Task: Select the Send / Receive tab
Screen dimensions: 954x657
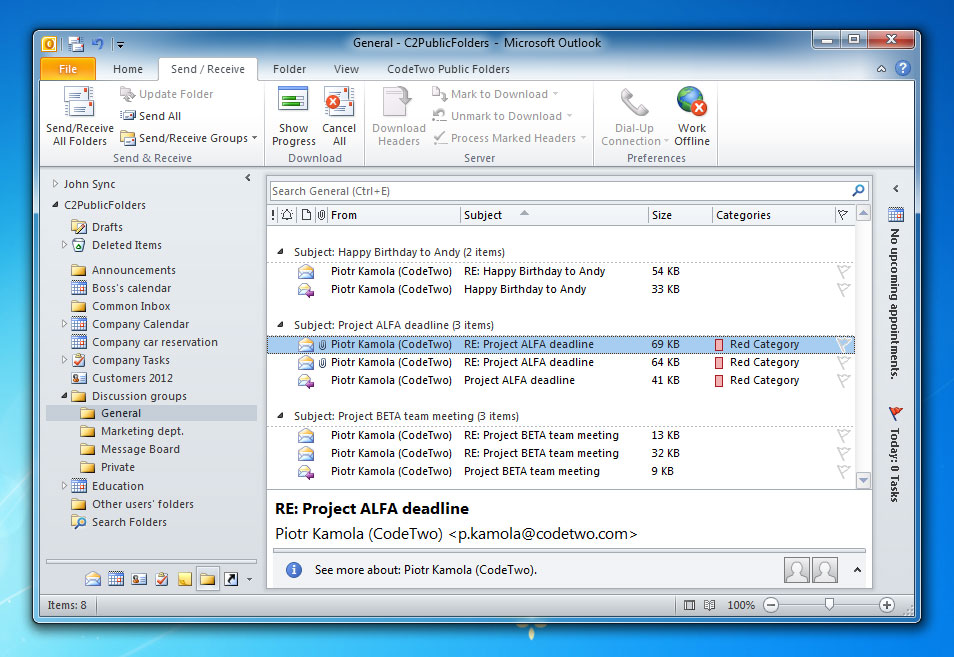Action: (207, 69)
